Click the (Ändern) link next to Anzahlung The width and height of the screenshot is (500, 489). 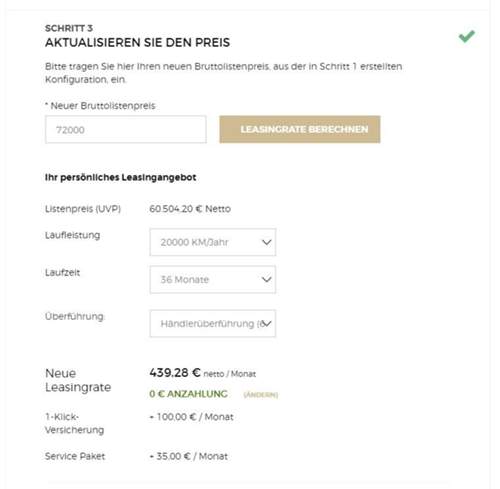(x=261, y=395)
